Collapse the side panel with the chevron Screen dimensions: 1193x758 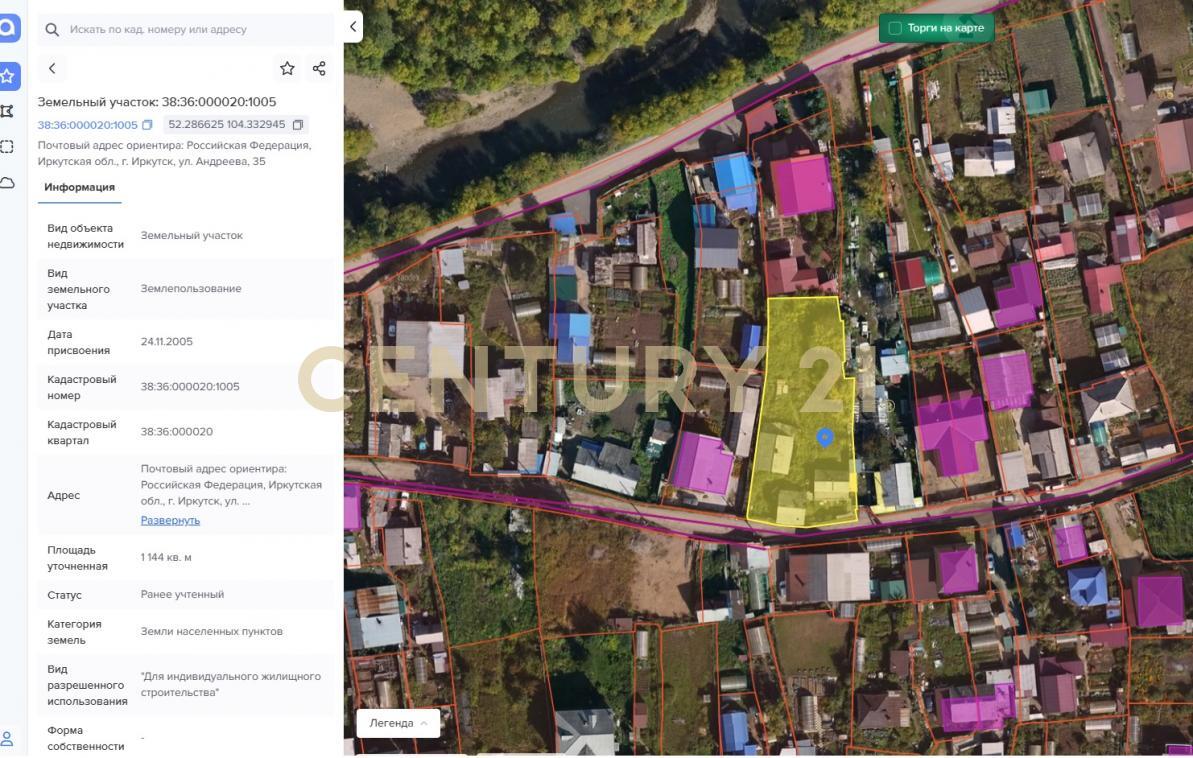[353, 27]
